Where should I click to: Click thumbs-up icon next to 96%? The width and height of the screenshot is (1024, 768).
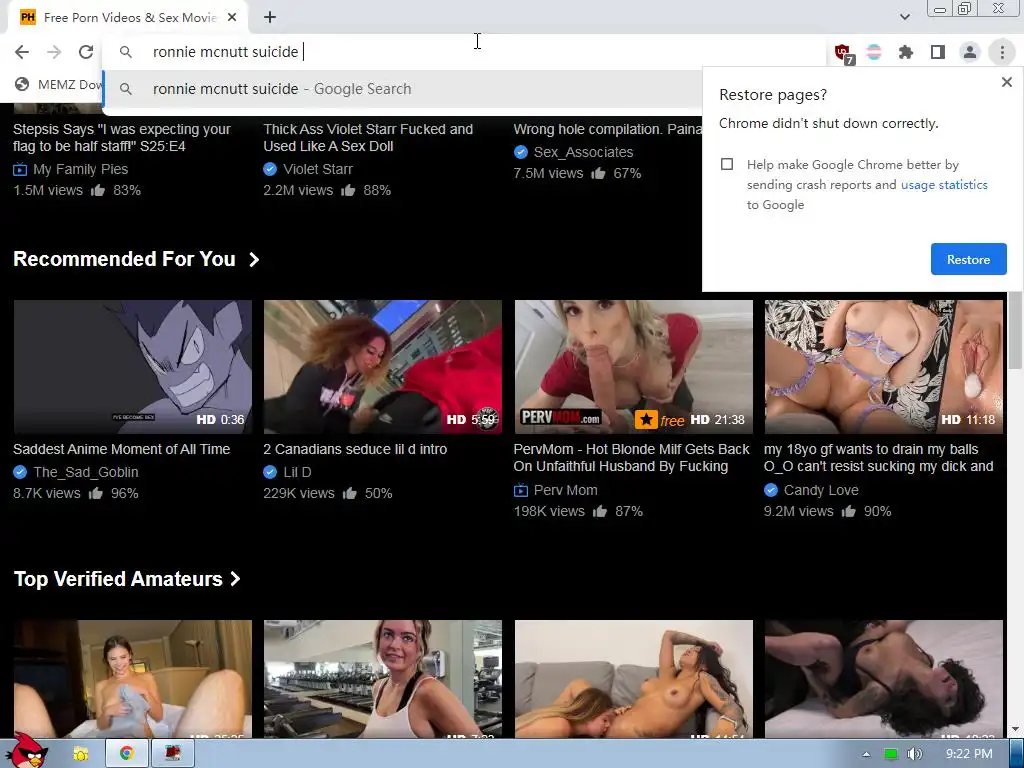pos(96,493)
